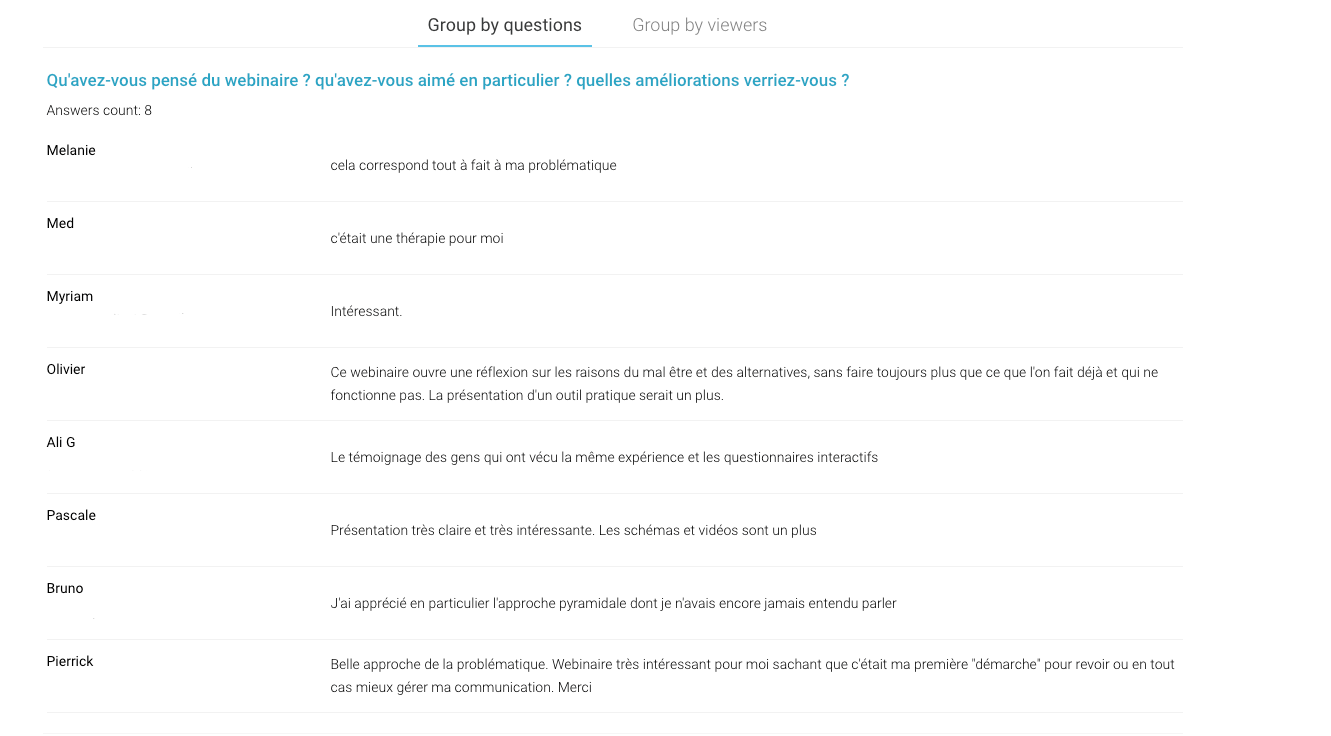
Task: Click viewer name Med
Action: click(x=60, y=223)
